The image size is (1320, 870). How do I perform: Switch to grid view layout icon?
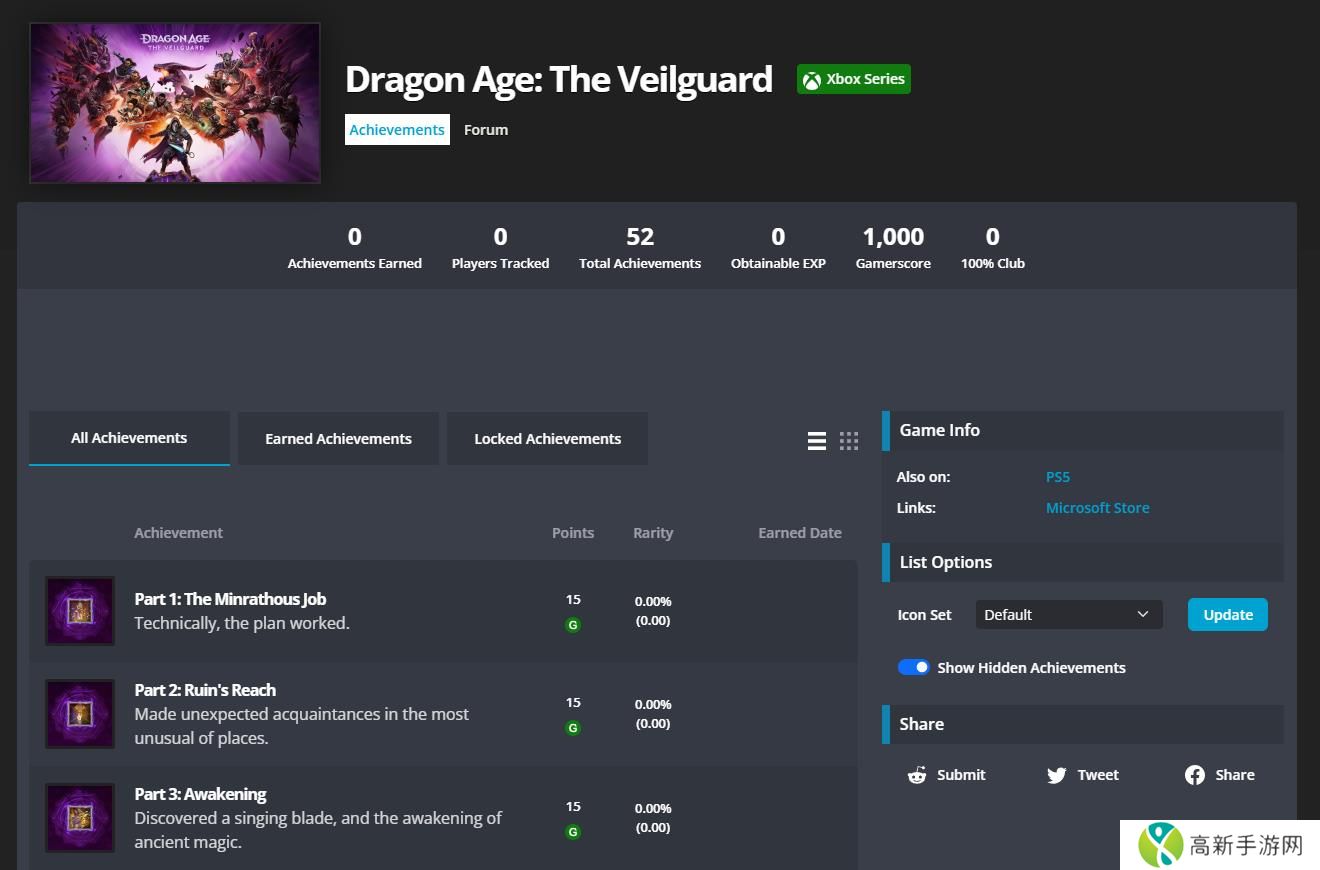[849, 441]
